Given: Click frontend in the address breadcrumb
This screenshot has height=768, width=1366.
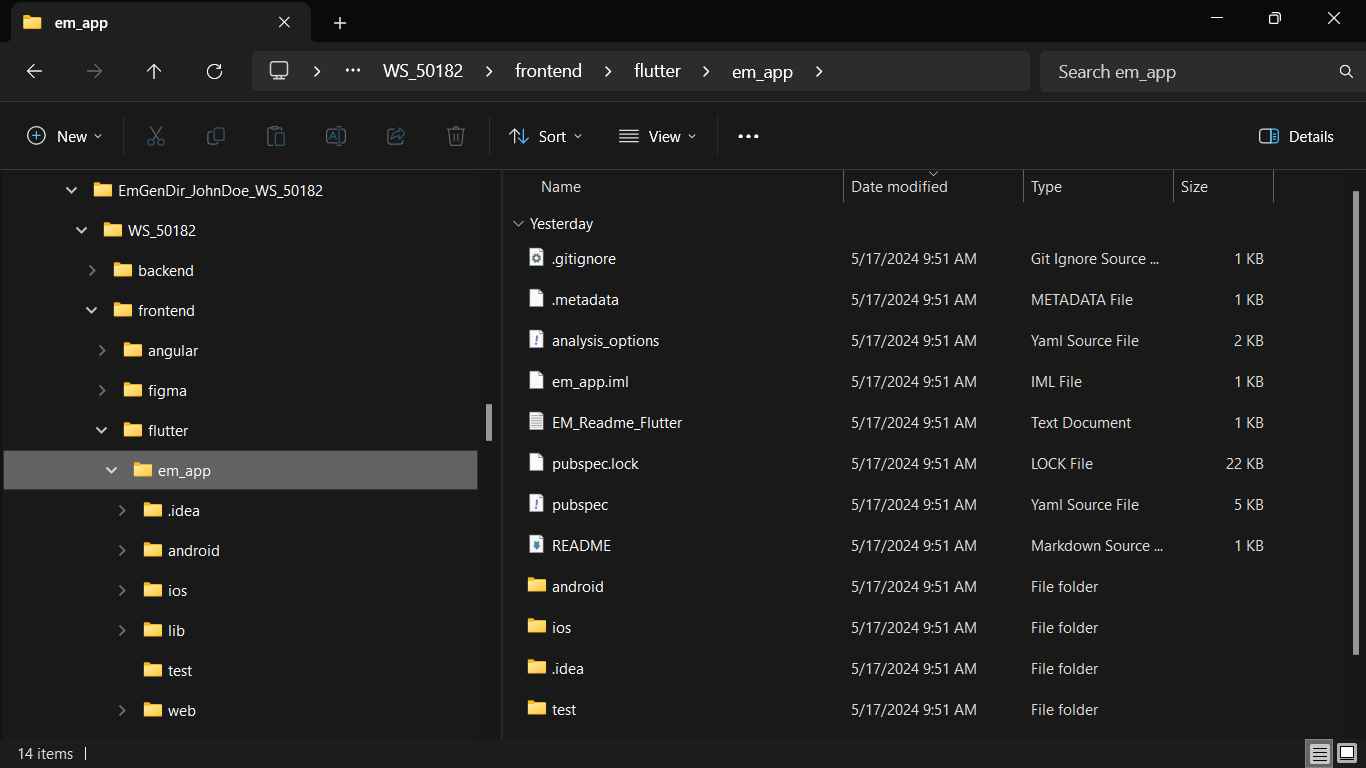Looking at the screenshot, I should click(x=548, y=71).
